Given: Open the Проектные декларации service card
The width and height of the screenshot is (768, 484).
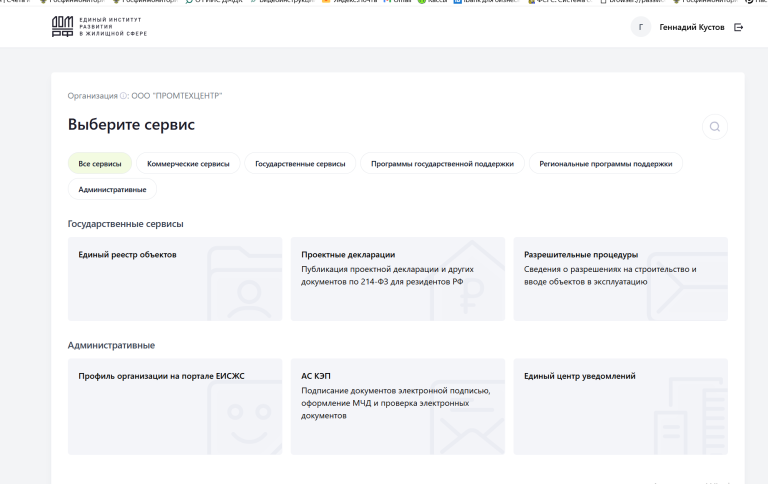Looking at the screenshot, I should tap(398, 279).
